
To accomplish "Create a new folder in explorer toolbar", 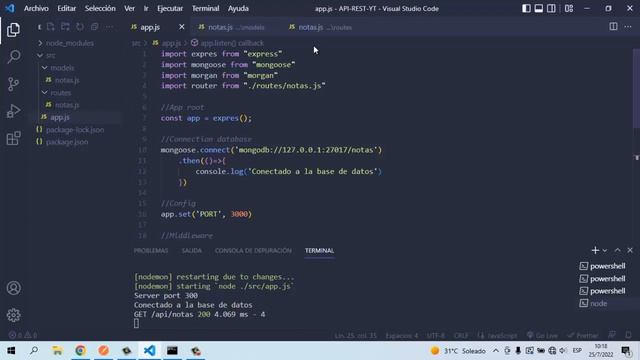I will [65, 27].
